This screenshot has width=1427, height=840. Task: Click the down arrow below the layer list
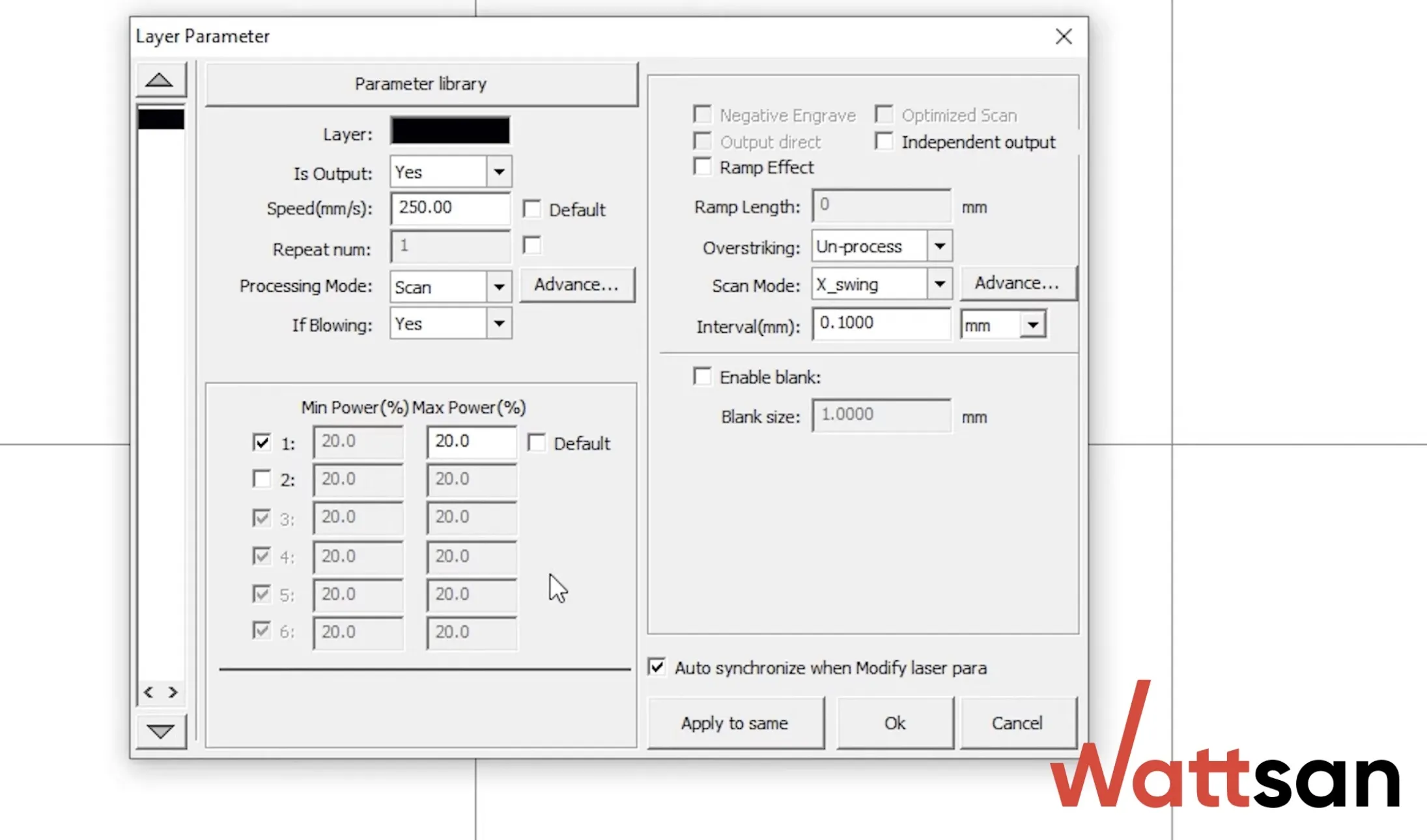(160, 731)
